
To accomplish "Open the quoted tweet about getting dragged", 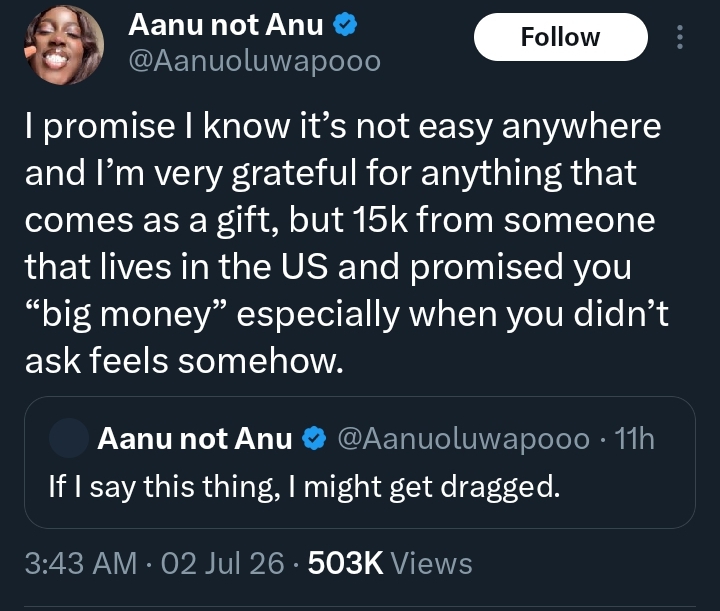I will pyautogui.click(x=360, y=462).
